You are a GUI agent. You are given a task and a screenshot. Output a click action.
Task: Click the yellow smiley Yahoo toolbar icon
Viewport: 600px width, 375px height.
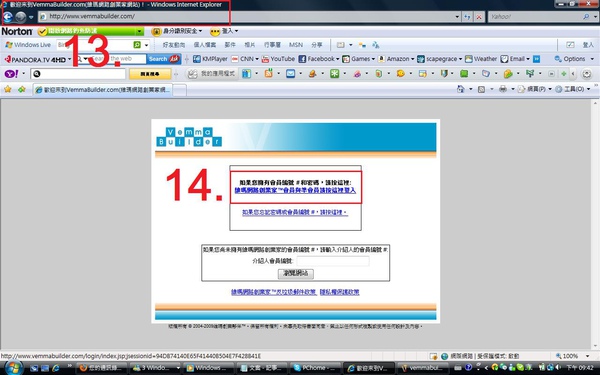coord(401,73)
